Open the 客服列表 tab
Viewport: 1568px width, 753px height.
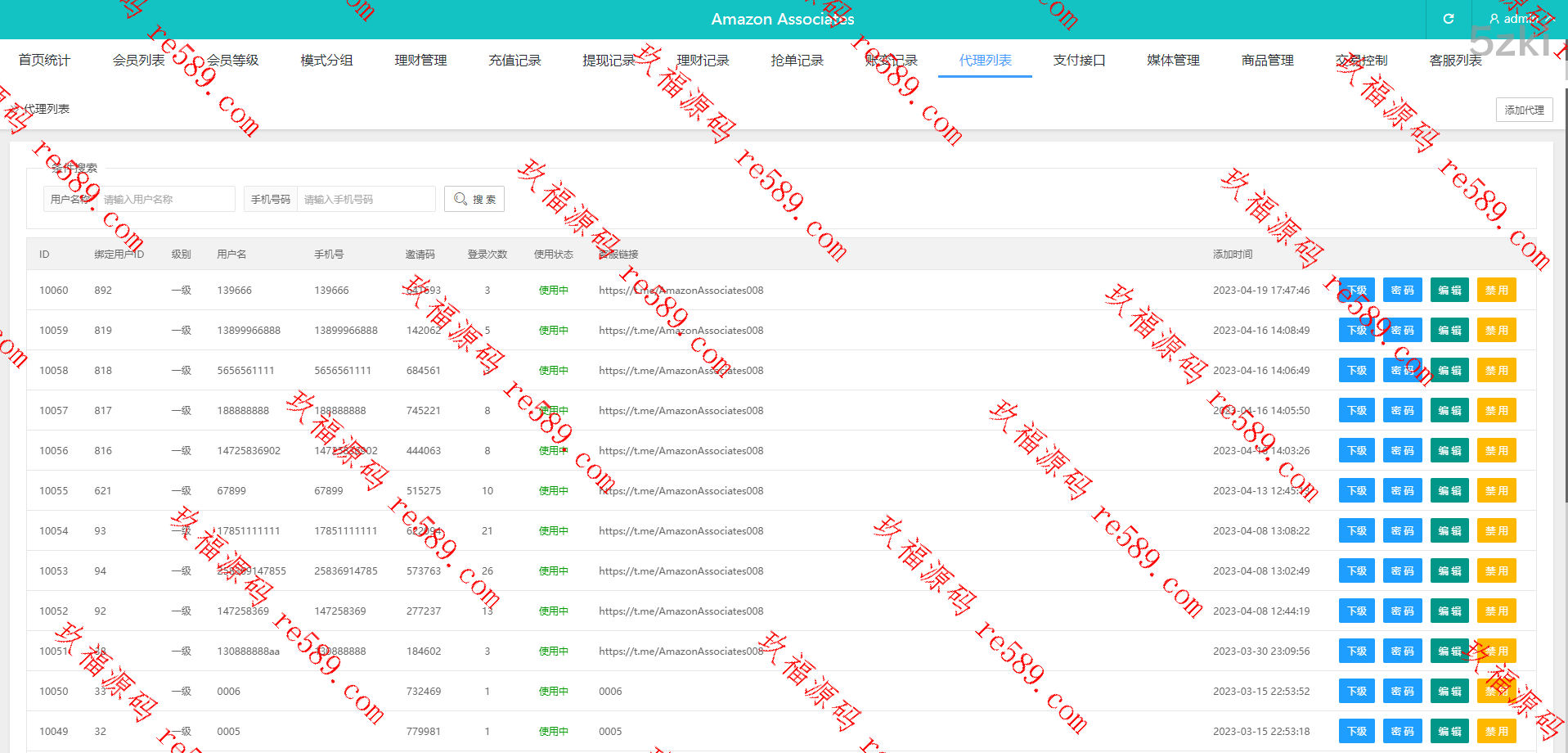[x=1455, y=61]
